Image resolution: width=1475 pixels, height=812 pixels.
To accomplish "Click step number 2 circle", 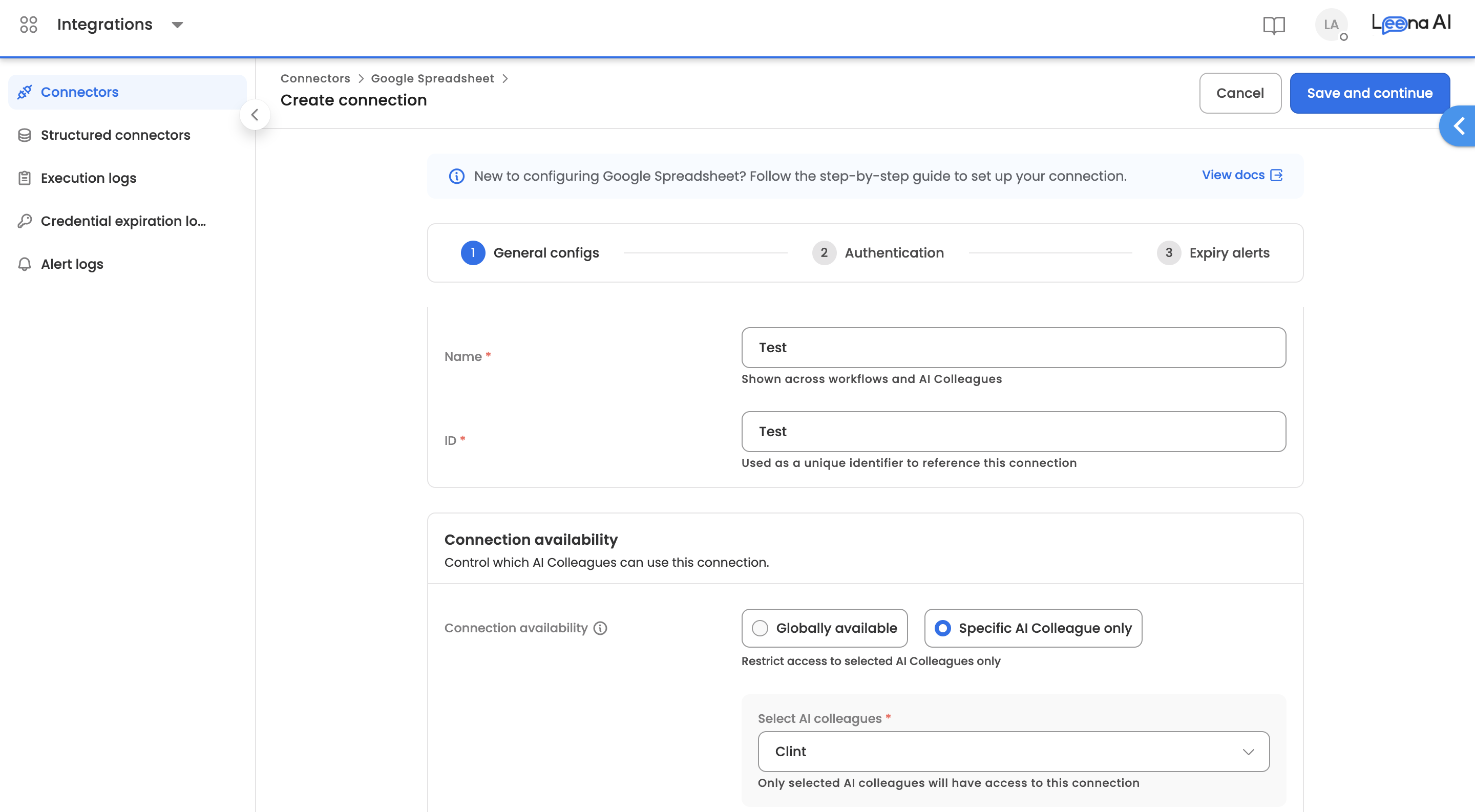I will (x=824, y=253).
